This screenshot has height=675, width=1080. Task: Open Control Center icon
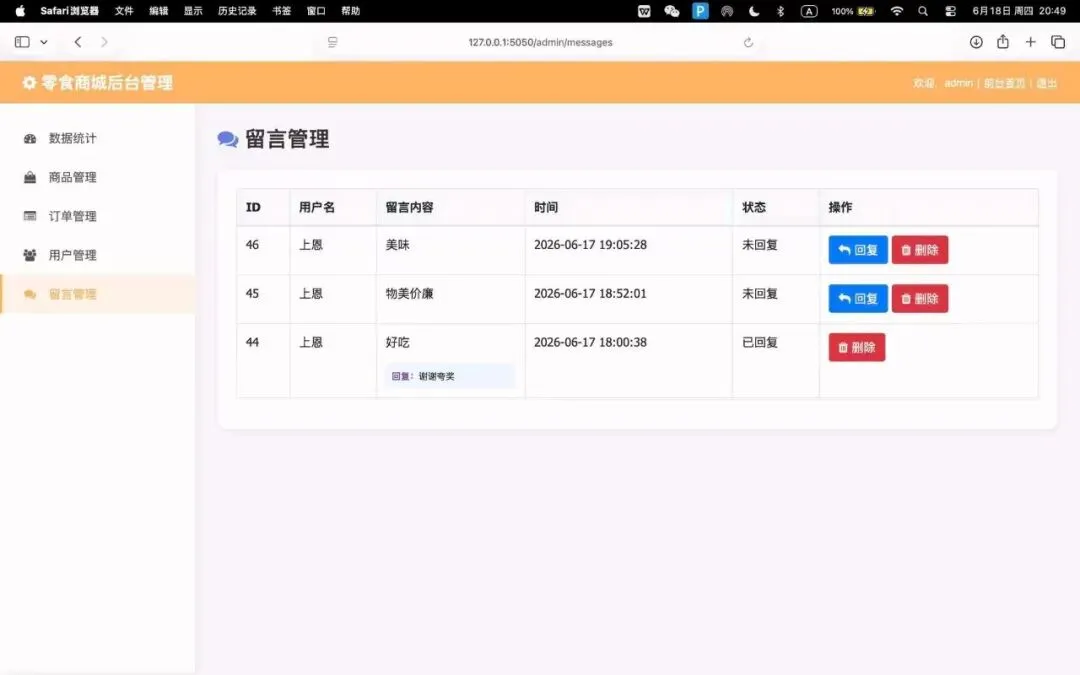point(951,10)
